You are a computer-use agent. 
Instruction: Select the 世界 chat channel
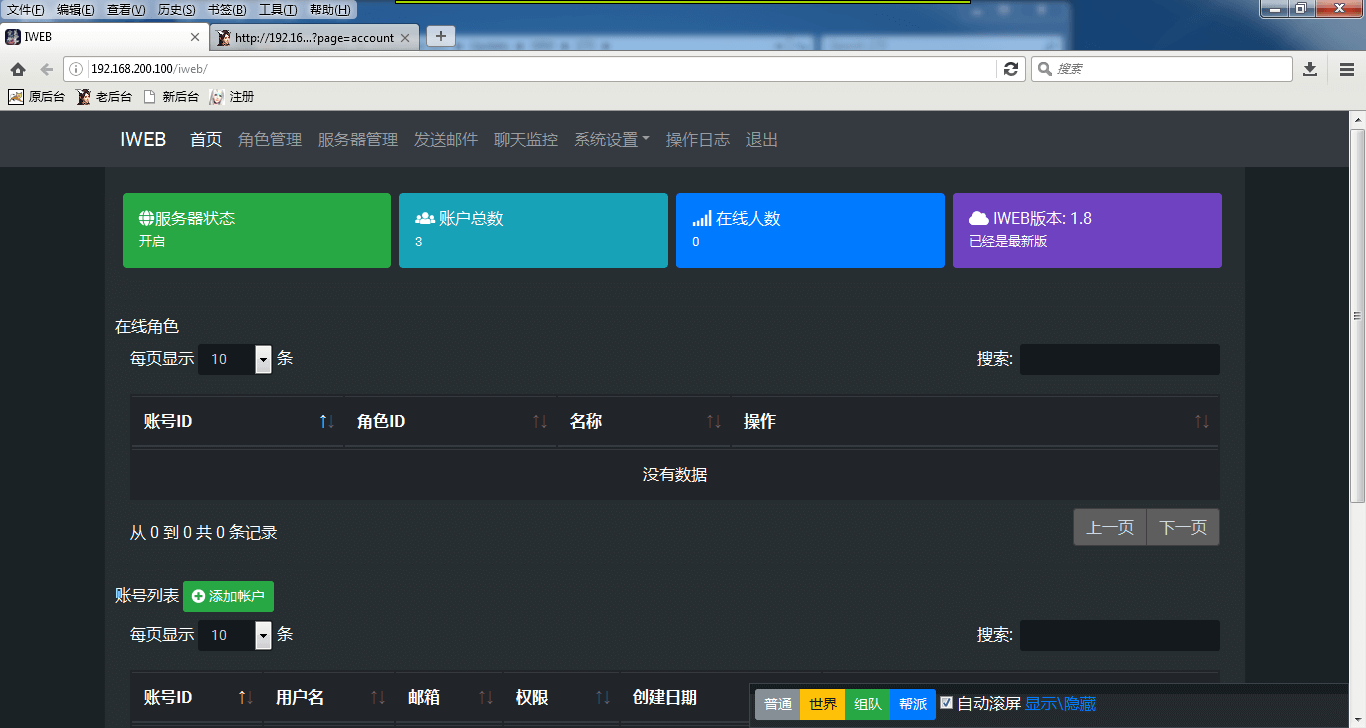point(823,704)
